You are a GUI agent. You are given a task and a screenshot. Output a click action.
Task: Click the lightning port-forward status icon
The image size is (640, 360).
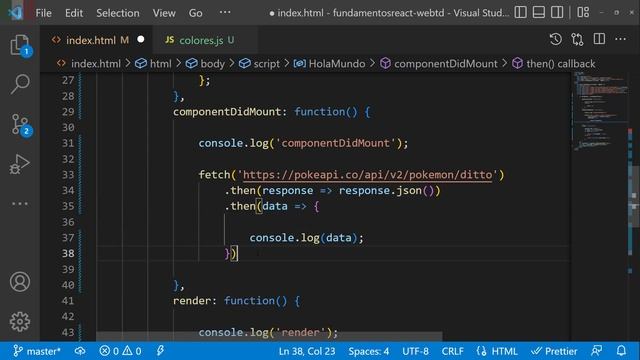pyautogui.click(x=160, y=351)
